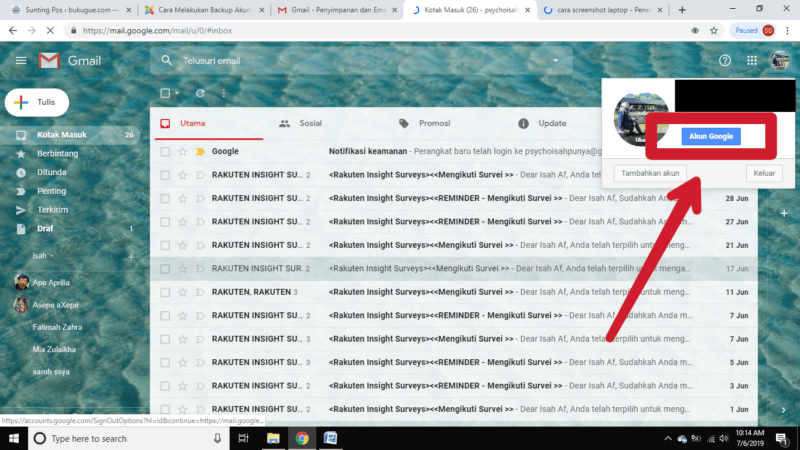Mark the 3 Jun RAKUTEN email important

(200, 386)
